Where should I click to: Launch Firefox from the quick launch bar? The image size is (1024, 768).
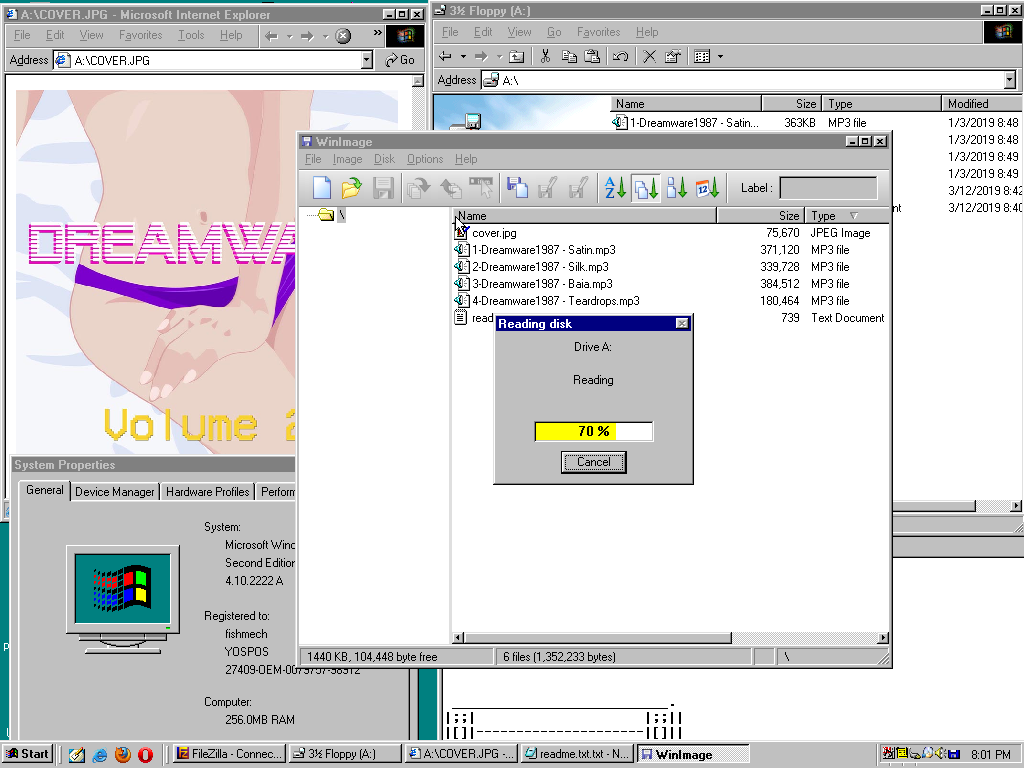(122, 754)
